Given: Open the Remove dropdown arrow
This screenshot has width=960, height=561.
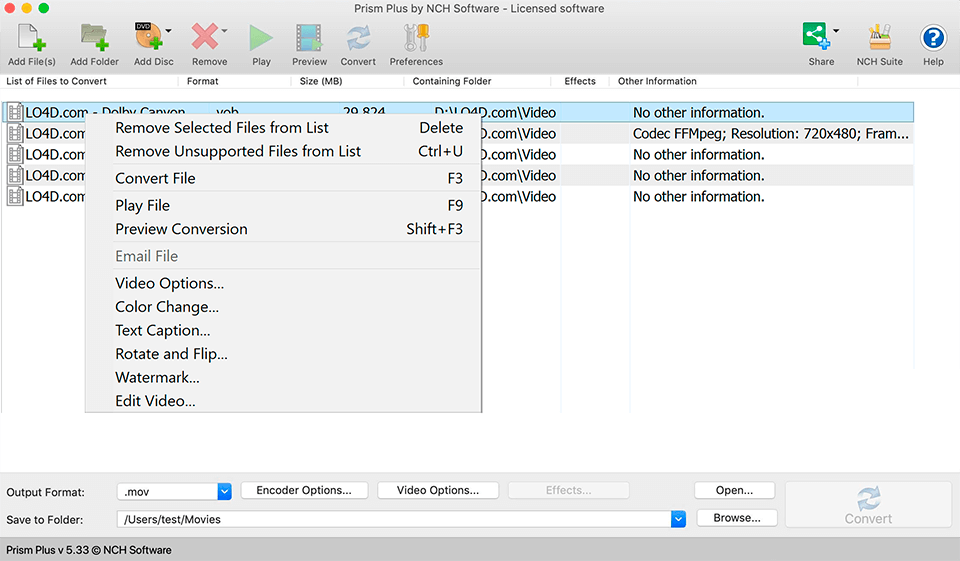Looking at the screenshot, I should tap(224, 31).
